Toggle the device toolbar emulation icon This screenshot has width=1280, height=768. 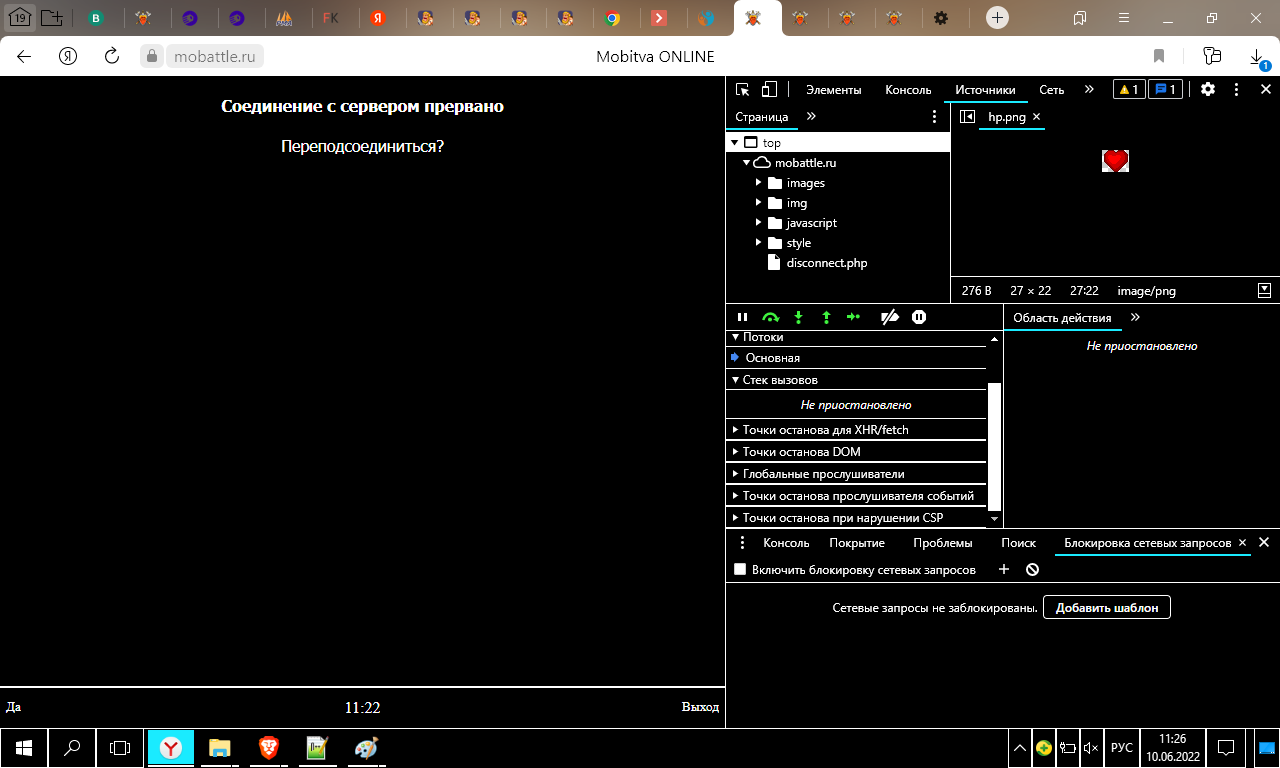(769, 89)
